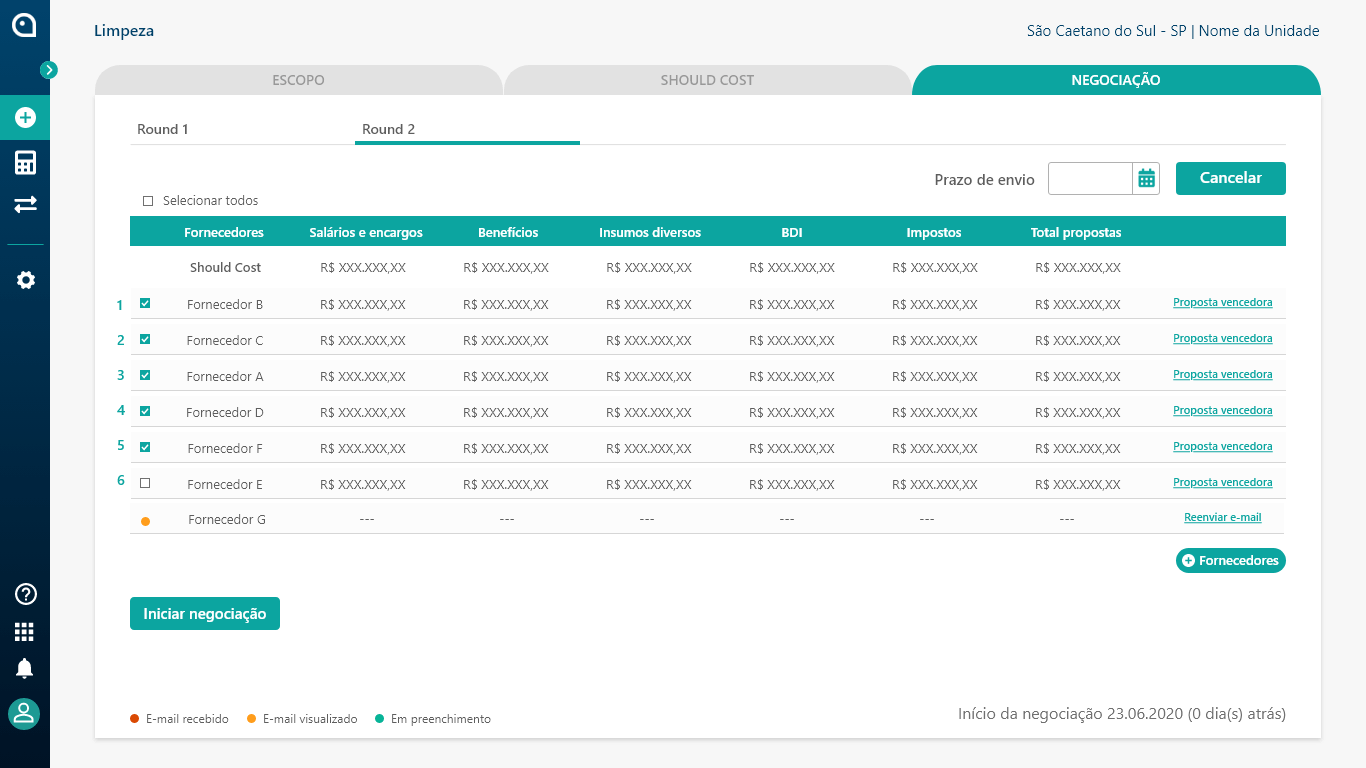This screenshot has width=1366, height=768.
Task: Click the Prazo de envio date field
Action: click(1090, 179)
